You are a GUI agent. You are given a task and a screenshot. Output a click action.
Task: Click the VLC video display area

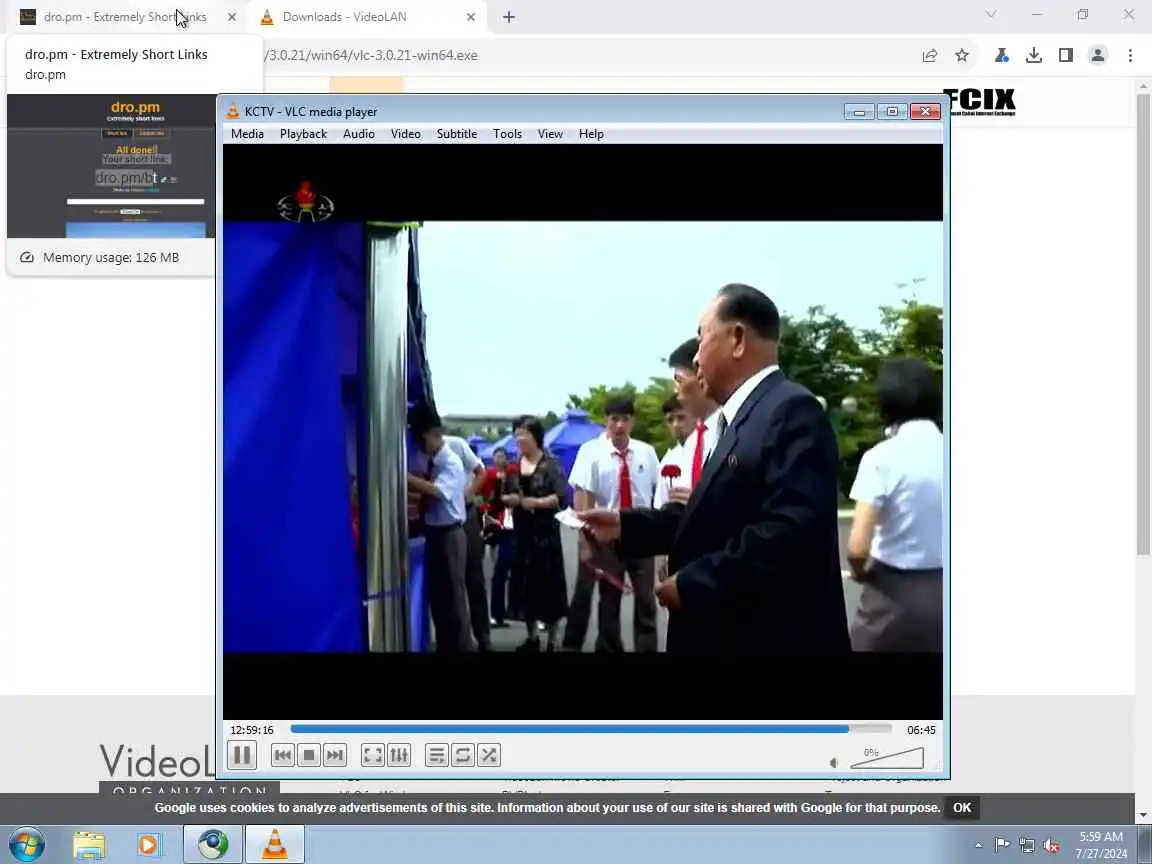583,431
